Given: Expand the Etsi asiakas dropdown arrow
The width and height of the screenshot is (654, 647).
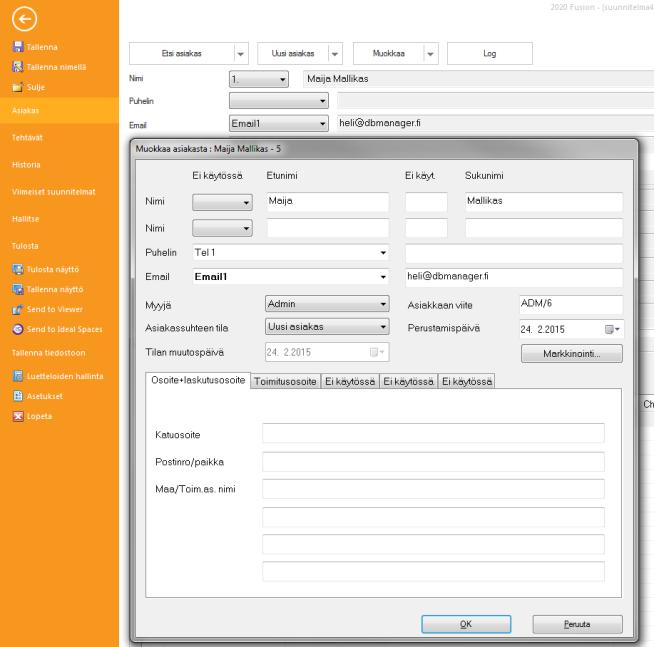Looking at the screenshot, I should pos(241,54).
